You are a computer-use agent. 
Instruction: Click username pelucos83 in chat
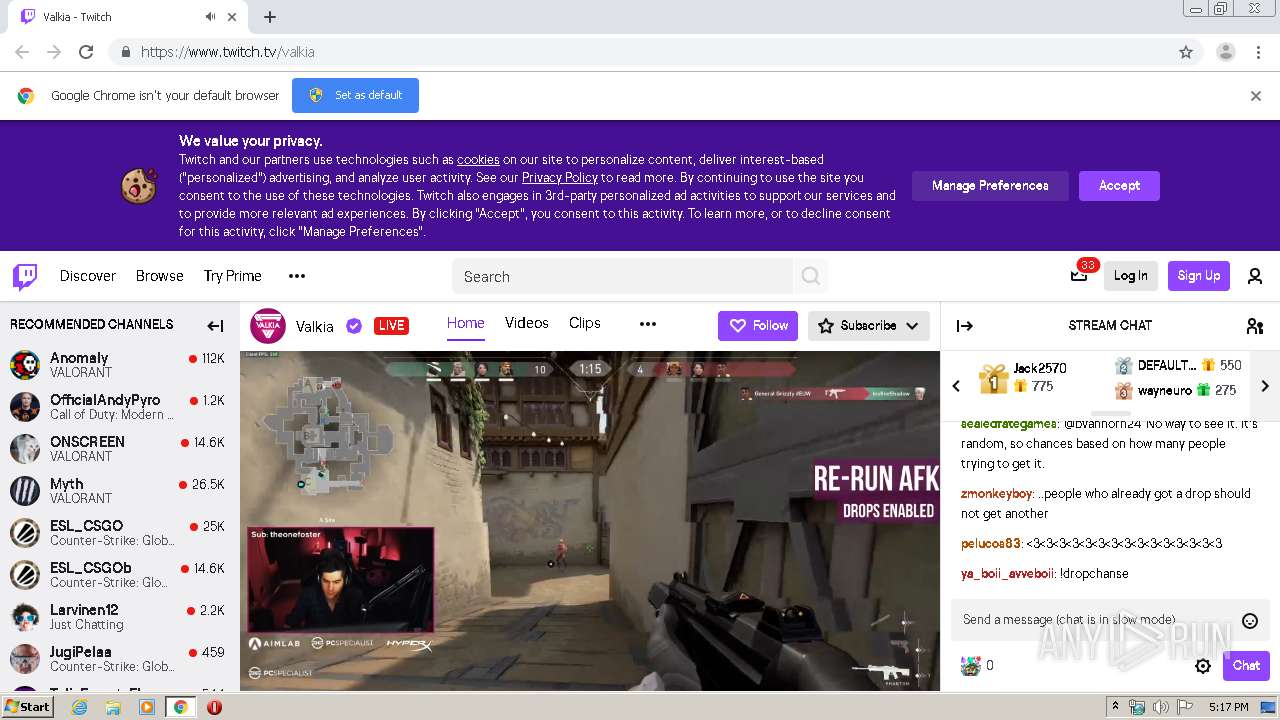click(991, 544)
